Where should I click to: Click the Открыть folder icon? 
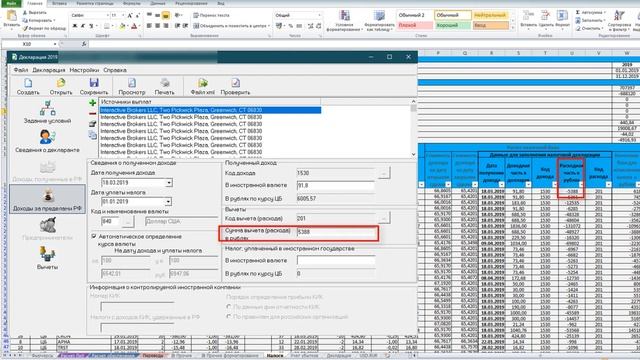click(61, 83)
